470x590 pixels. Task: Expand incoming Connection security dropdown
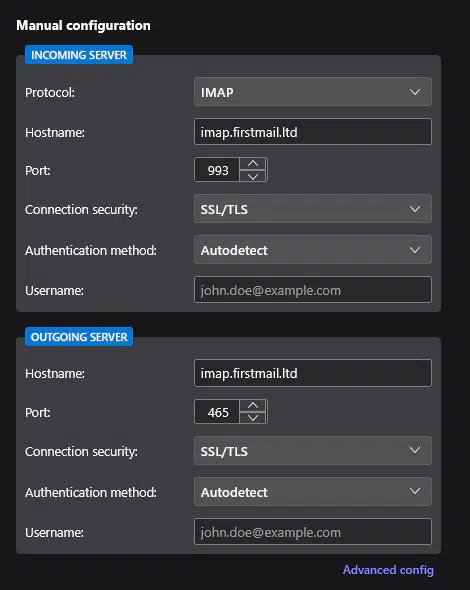pyautogui.click(x=313, y=209)
